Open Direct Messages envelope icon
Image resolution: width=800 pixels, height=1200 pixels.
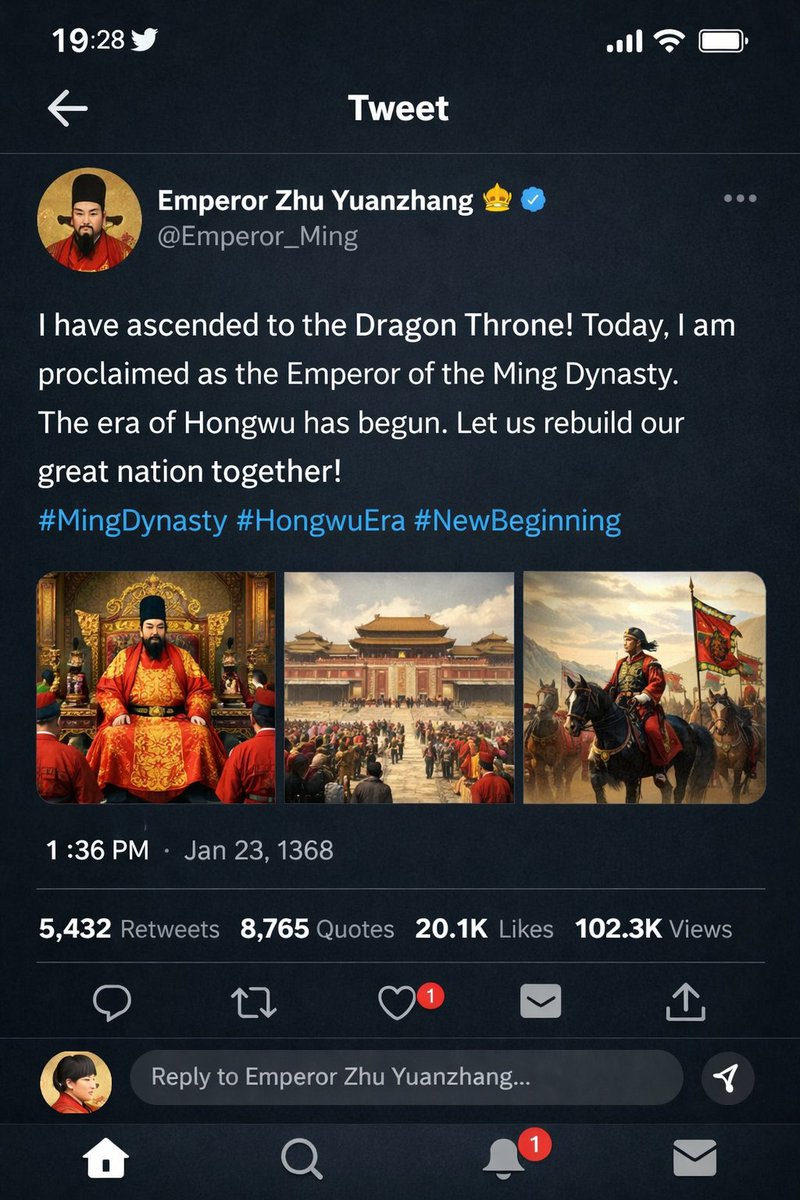point(697,1158)
